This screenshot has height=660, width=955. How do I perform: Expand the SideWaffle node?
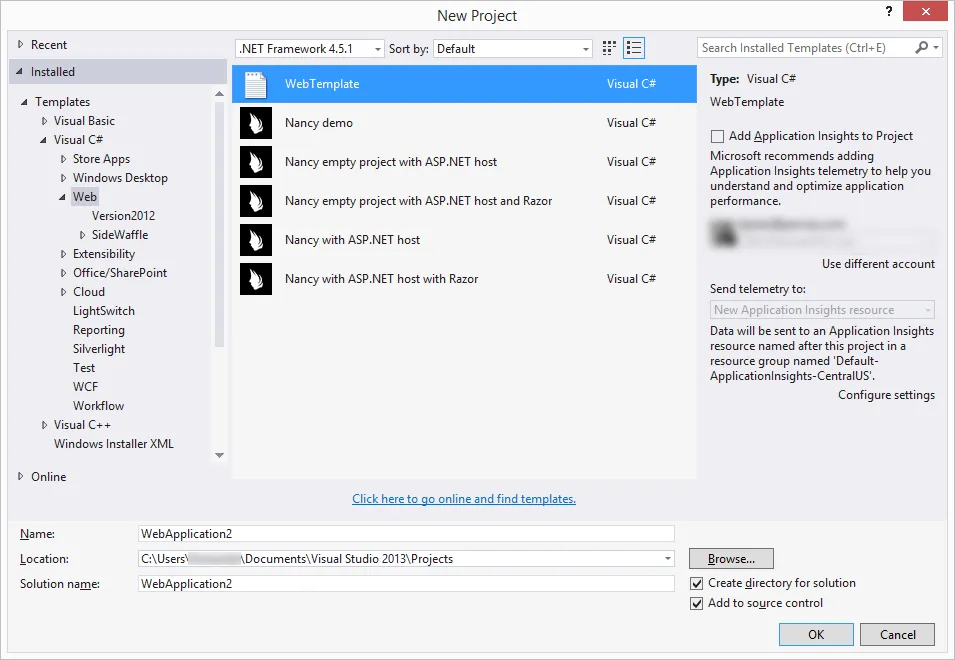coord(82,235)
